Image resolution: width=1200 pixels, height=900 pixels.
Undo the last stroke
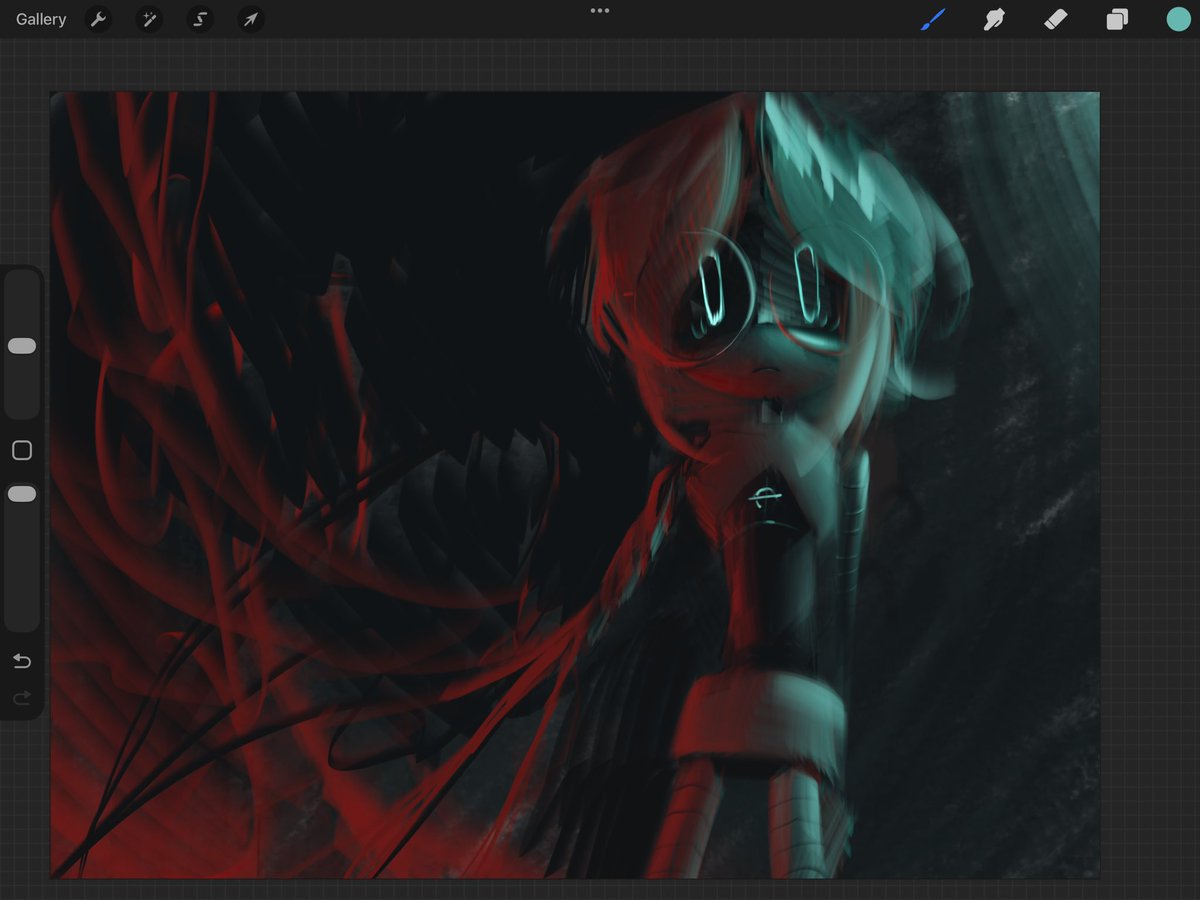tap(22, 661)
